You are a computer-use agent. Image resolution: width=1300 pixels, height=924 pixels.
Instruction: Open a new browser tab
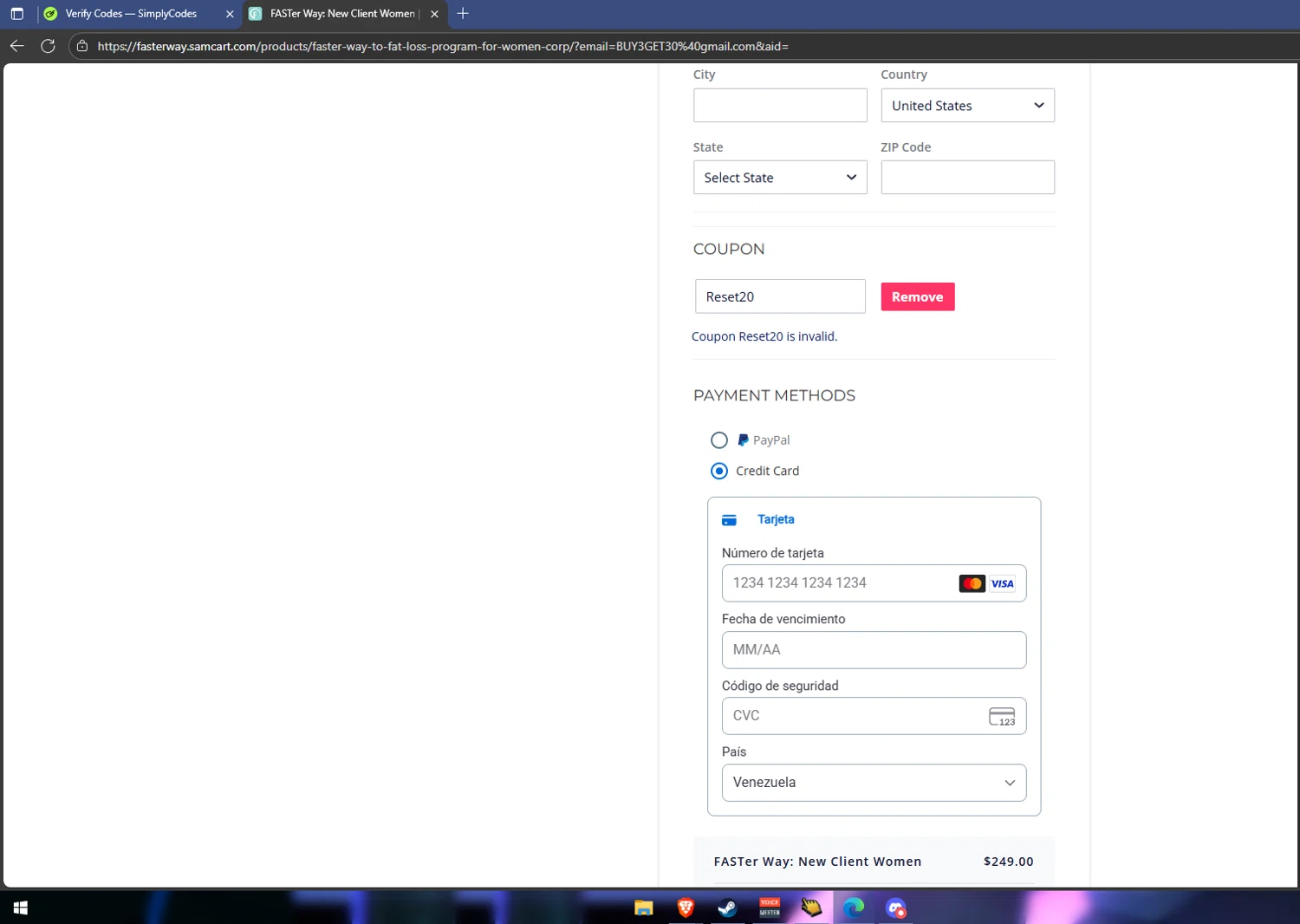tap(463, 13)
